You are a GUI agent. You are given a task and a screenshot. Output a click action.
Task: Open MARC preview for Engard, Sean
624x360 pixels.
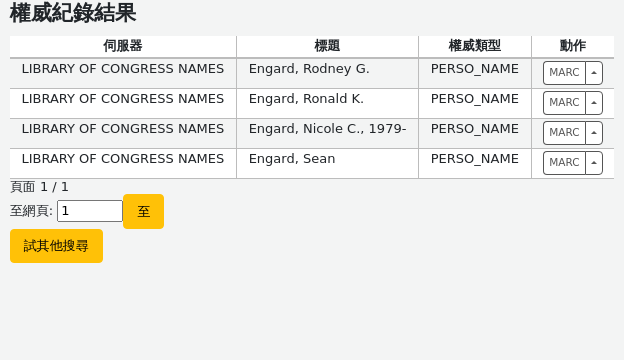(x=564, y=163)
